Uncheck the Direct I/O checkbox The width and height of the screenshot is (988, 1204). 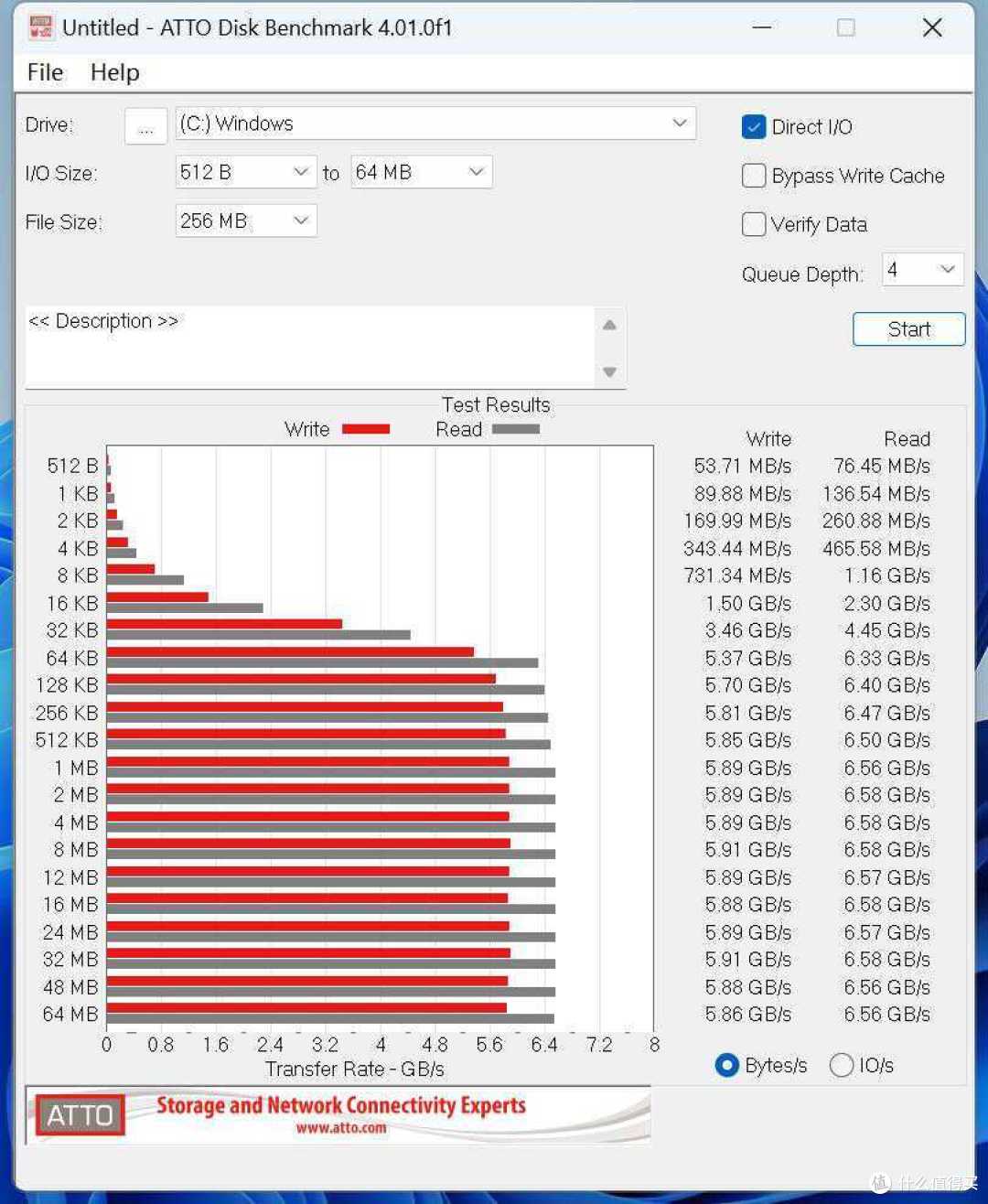[754, 127]
